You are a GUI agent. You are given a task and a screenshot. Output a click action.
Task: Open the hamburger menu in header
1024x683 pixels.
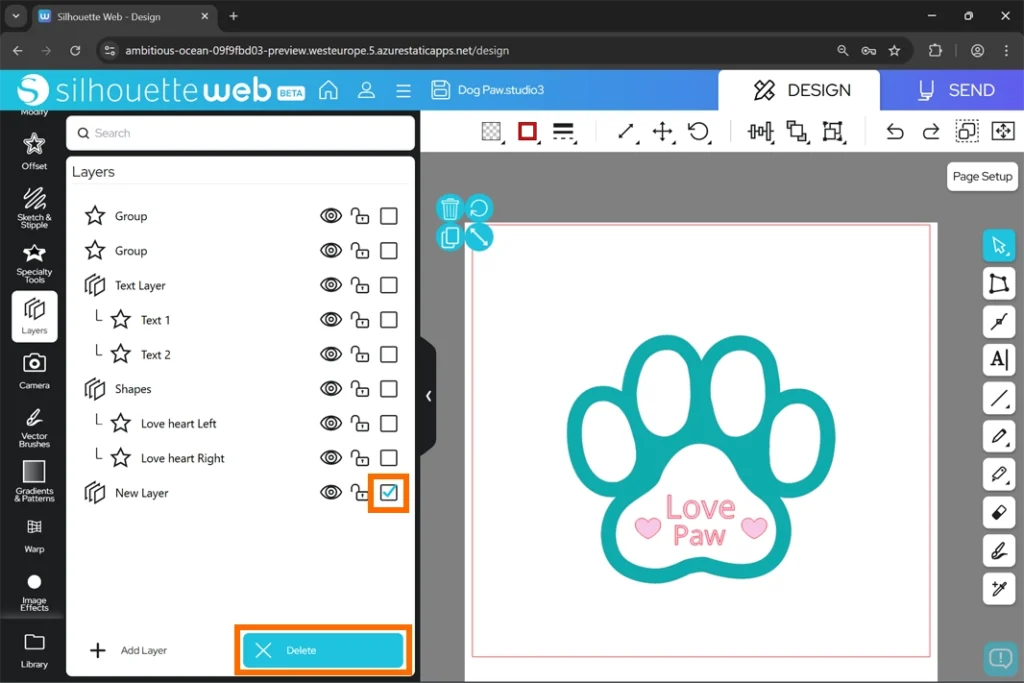(403, 90)
